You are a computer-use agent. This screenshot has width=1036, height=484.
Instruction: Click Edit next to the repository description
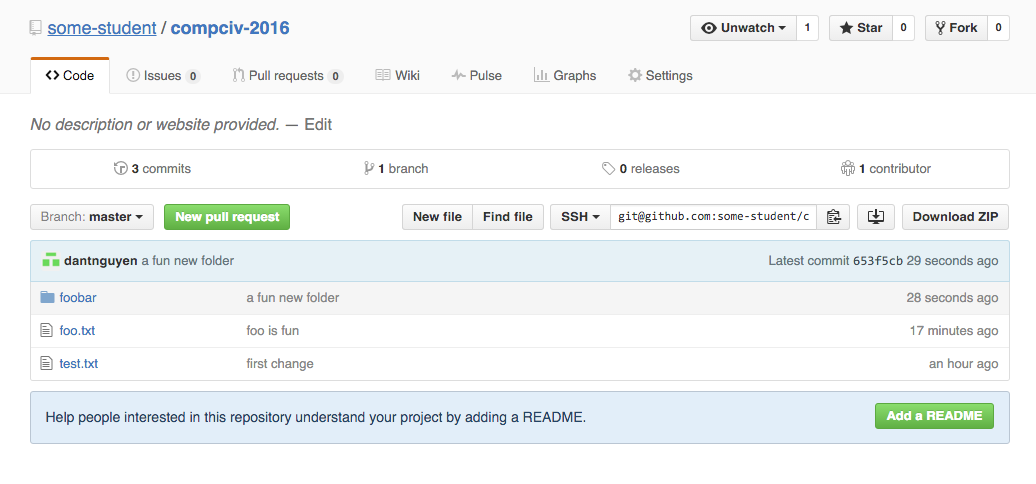(318, 124)
